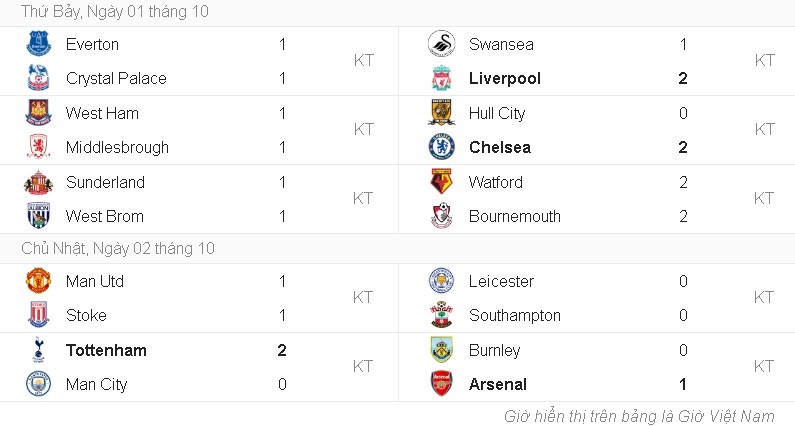
Task: Select the Bournemouth team name
Action: (x=514, y=216)
